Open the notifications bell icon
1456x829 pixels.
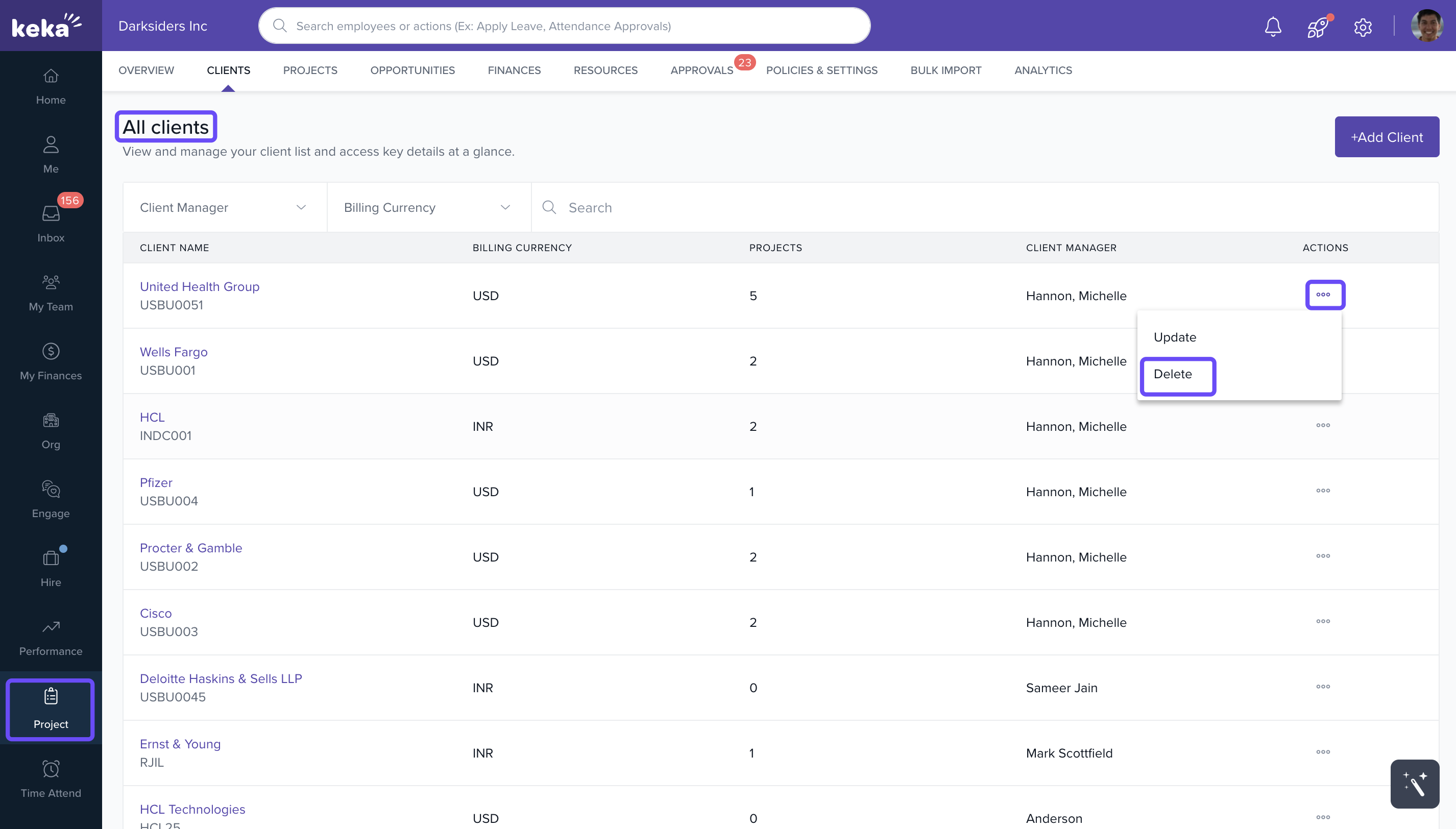[x=1273, y=26]
